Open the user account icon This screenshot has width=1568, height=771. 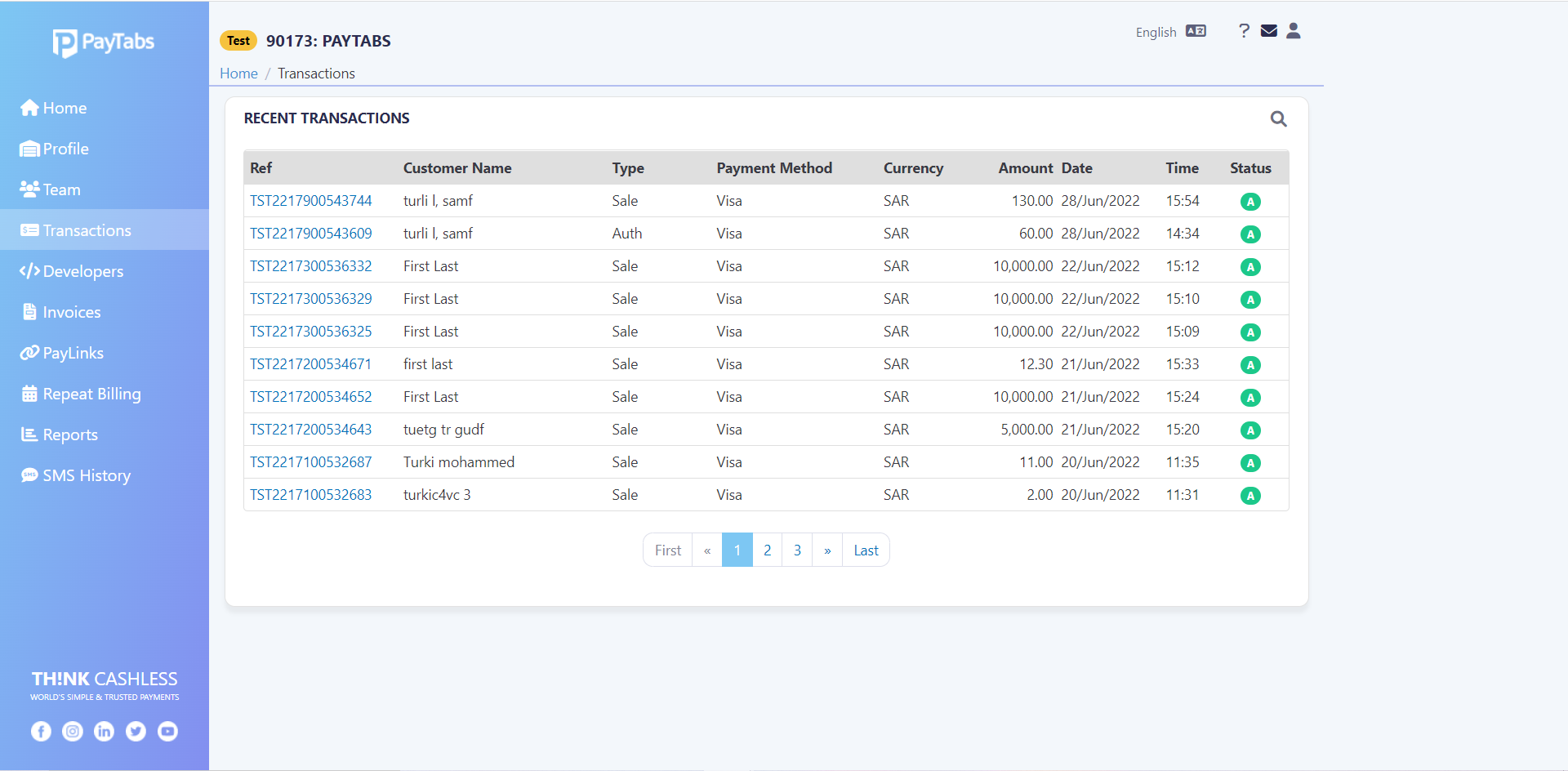(1293, 31)
